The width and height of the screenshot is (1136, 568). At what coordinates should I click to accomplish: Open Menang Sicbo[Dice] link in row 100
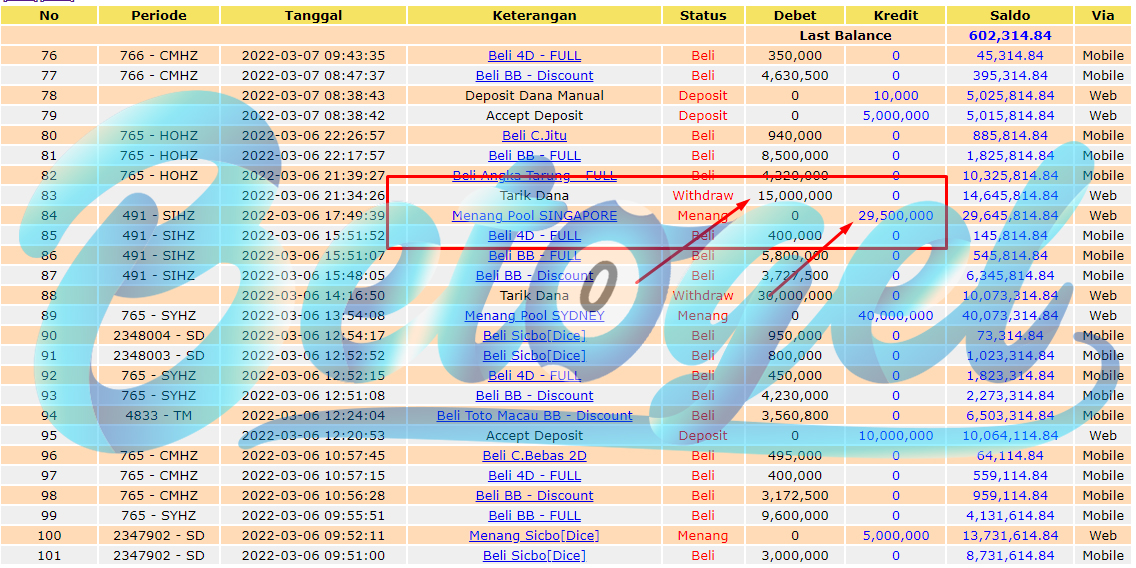534,535
